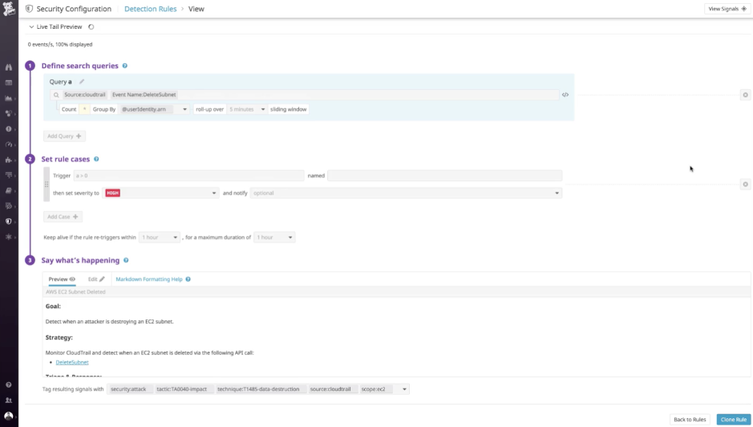Image resolution: width=753 pixels, height=427 pixels.
Task: Toggle the code view icon in query bar
Action: (x=565, y=95)
